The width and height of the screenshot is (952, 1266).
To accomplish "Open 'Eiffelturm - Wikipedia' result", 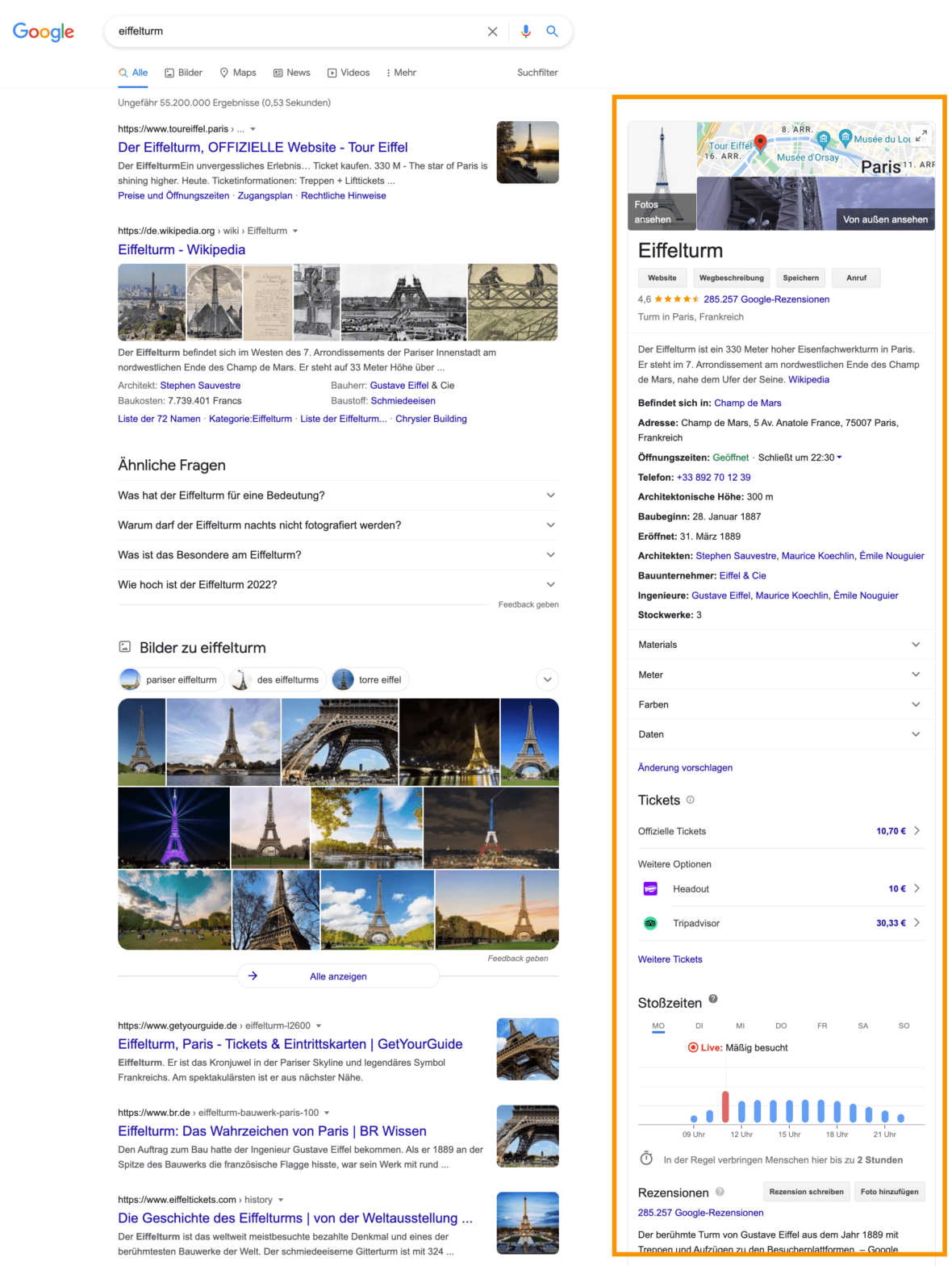I will 182,250.
